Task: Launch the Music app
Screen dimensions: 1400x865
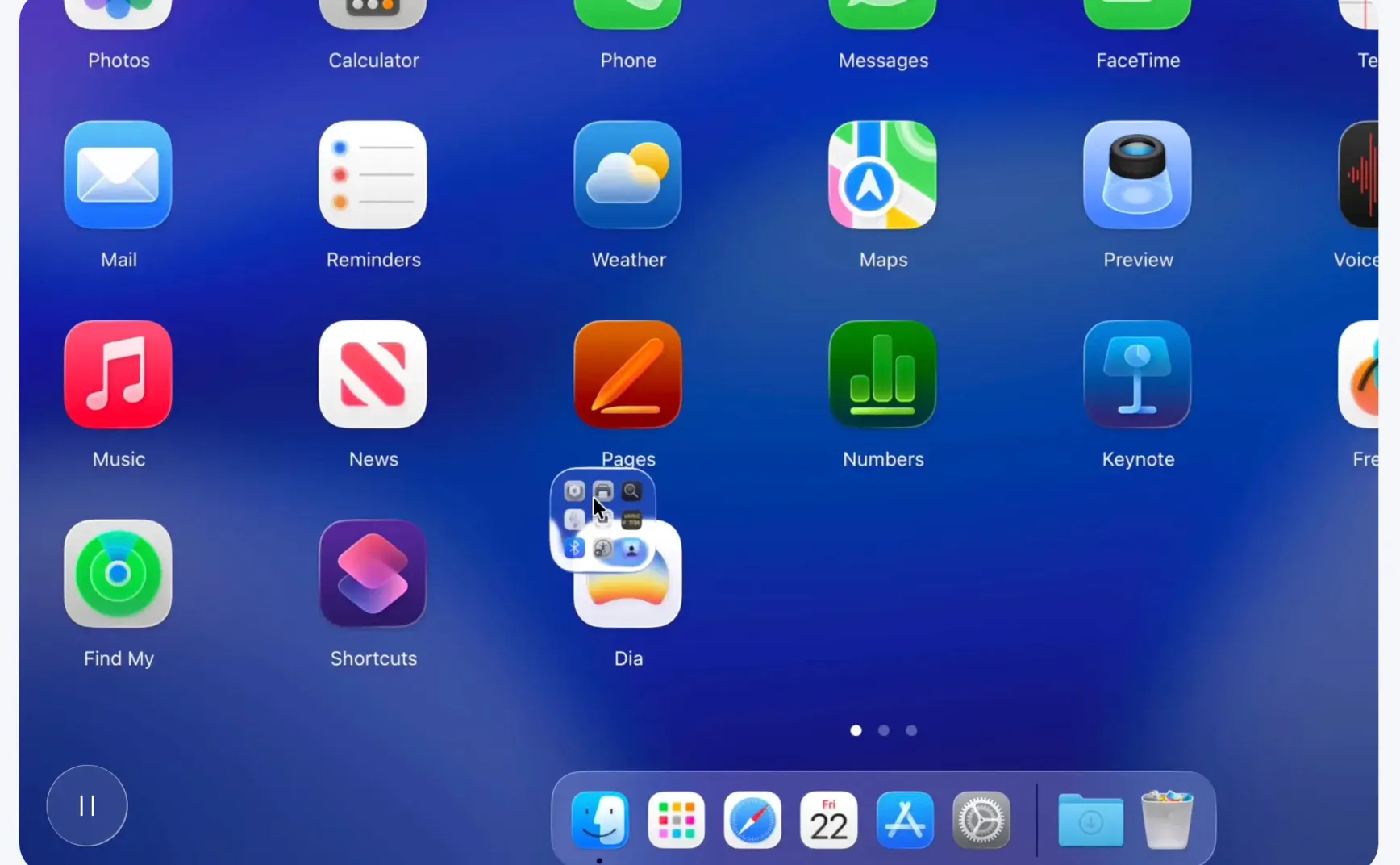Action: [x=118, y=374]
